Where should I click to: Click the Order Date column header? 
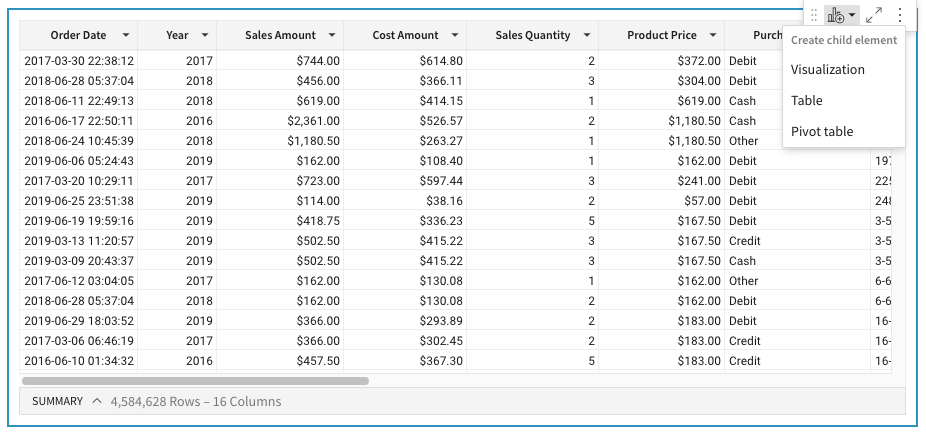click(x=78, y=36)
